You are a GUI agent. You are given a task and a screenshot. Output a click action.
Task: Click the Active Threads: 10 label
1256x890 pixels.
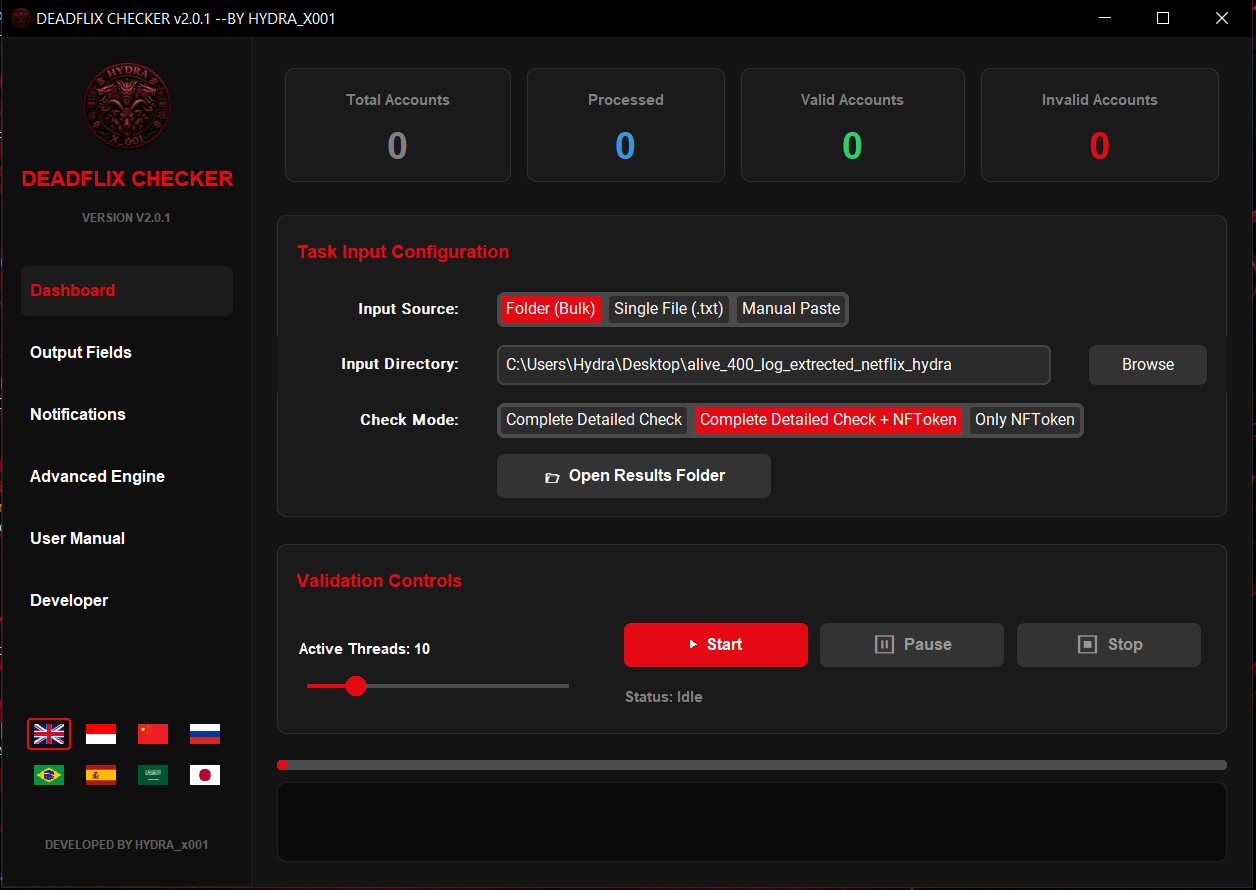(364, 649)
